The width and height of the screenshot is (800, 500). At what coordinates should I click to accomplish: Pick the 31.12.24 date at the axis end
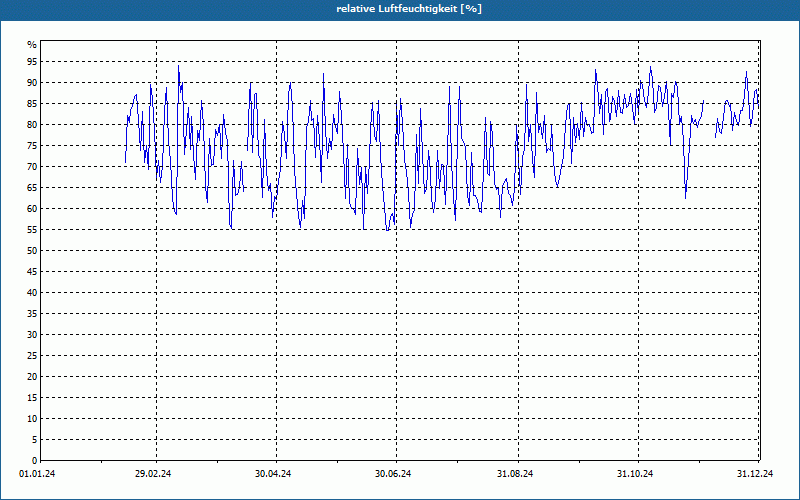click(x=754, y=474)
